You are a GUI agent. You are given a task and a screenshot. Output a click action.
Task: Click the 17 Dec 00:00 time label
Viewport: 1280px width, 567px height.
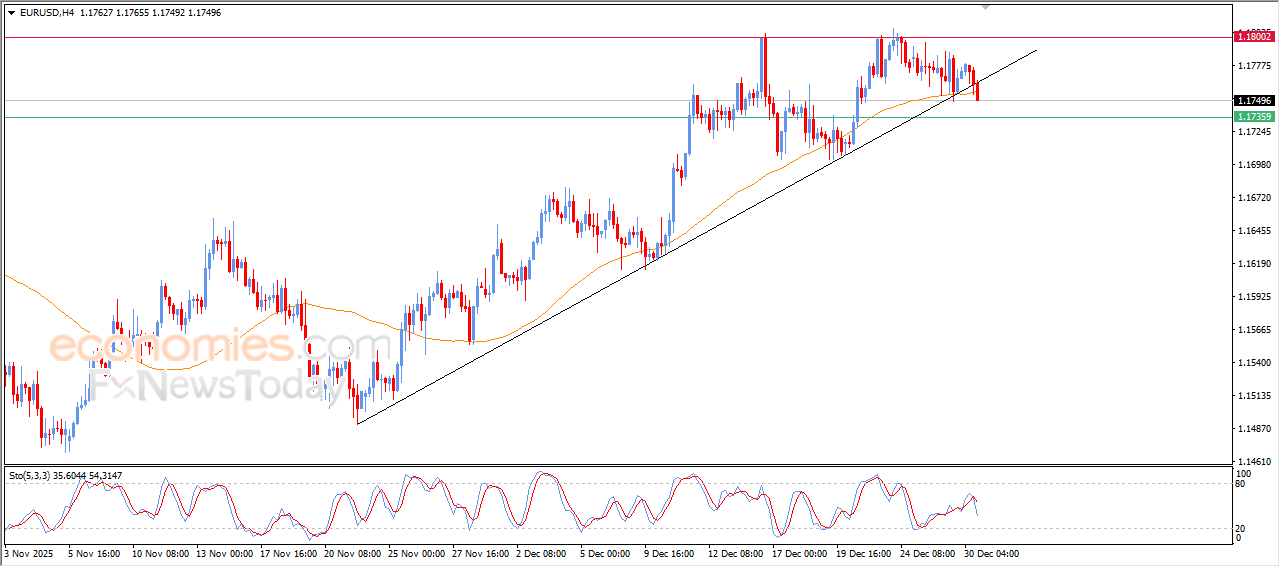click(x=801, y=553)
